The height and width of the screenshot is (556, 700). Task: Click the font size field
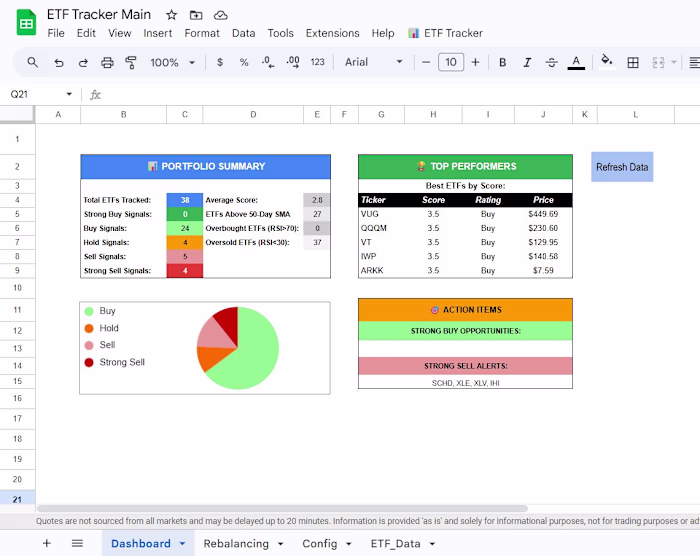pos(451,62)
